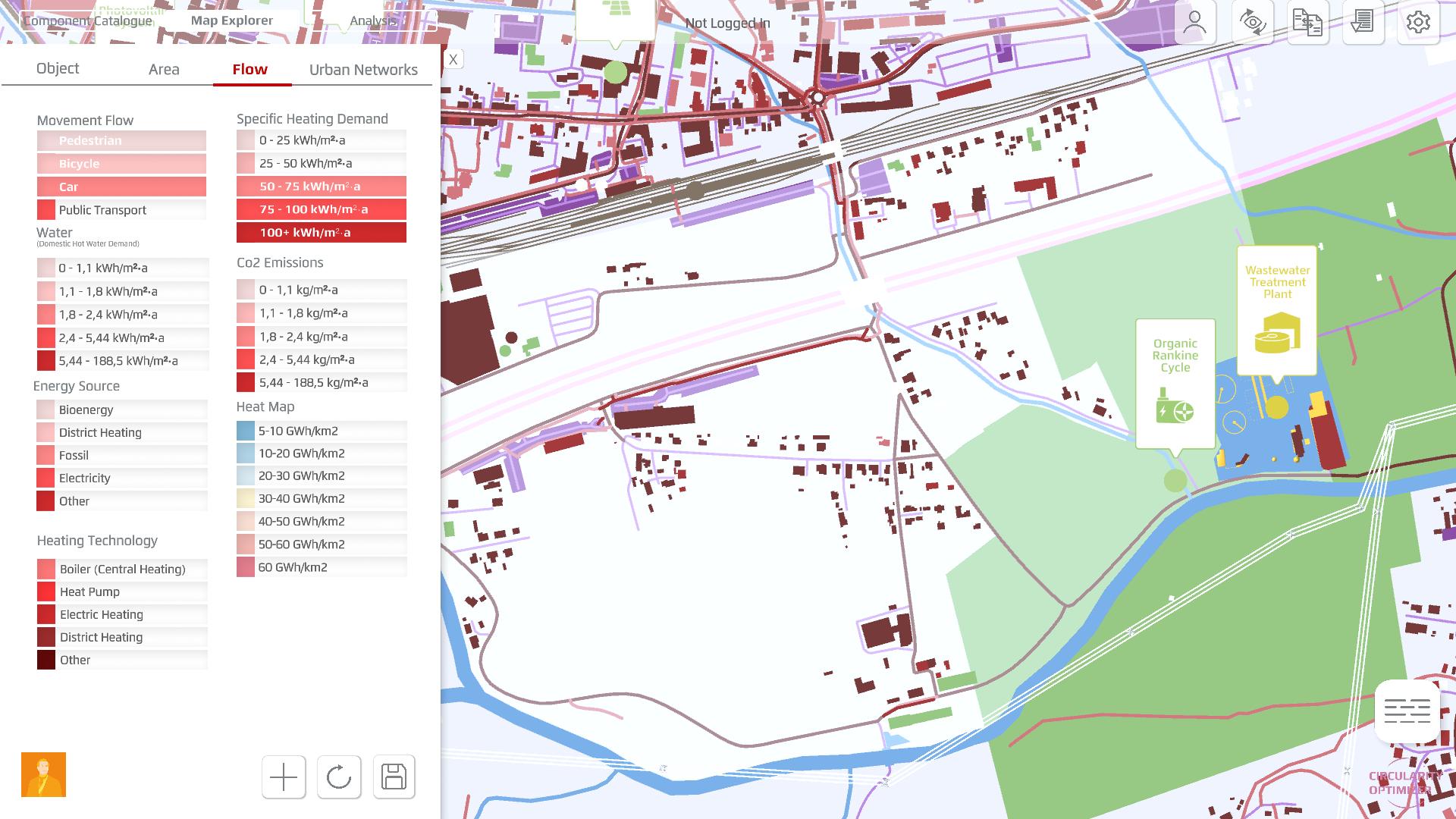Image resolution: width=1456 pixels, height=819 pixels.
Task: Open the legend list icon
Action: click(1407, 711)
